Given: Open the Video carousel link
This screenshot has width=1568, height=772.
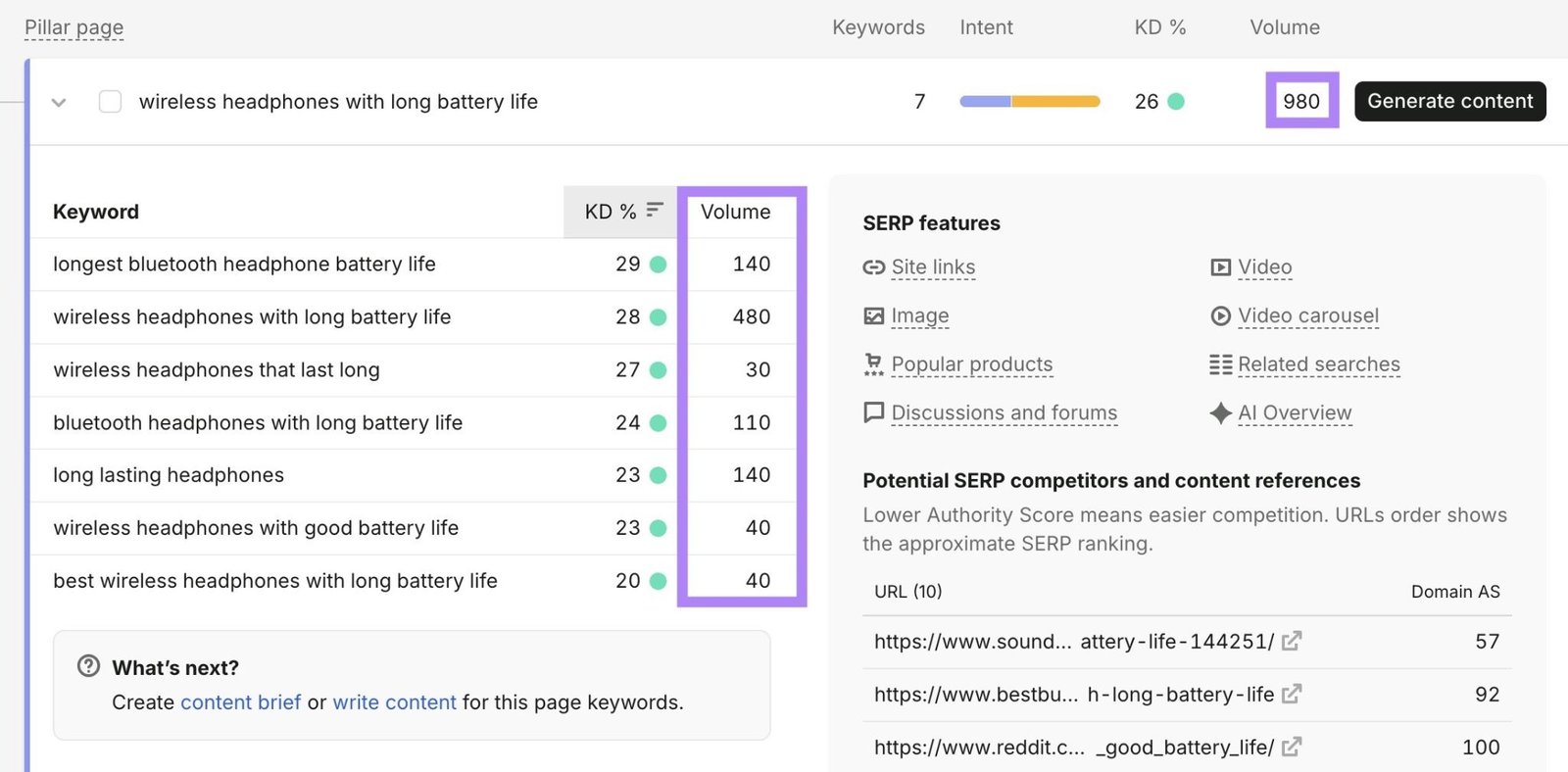Looking at the screenshot, I should click(1308, 315).
